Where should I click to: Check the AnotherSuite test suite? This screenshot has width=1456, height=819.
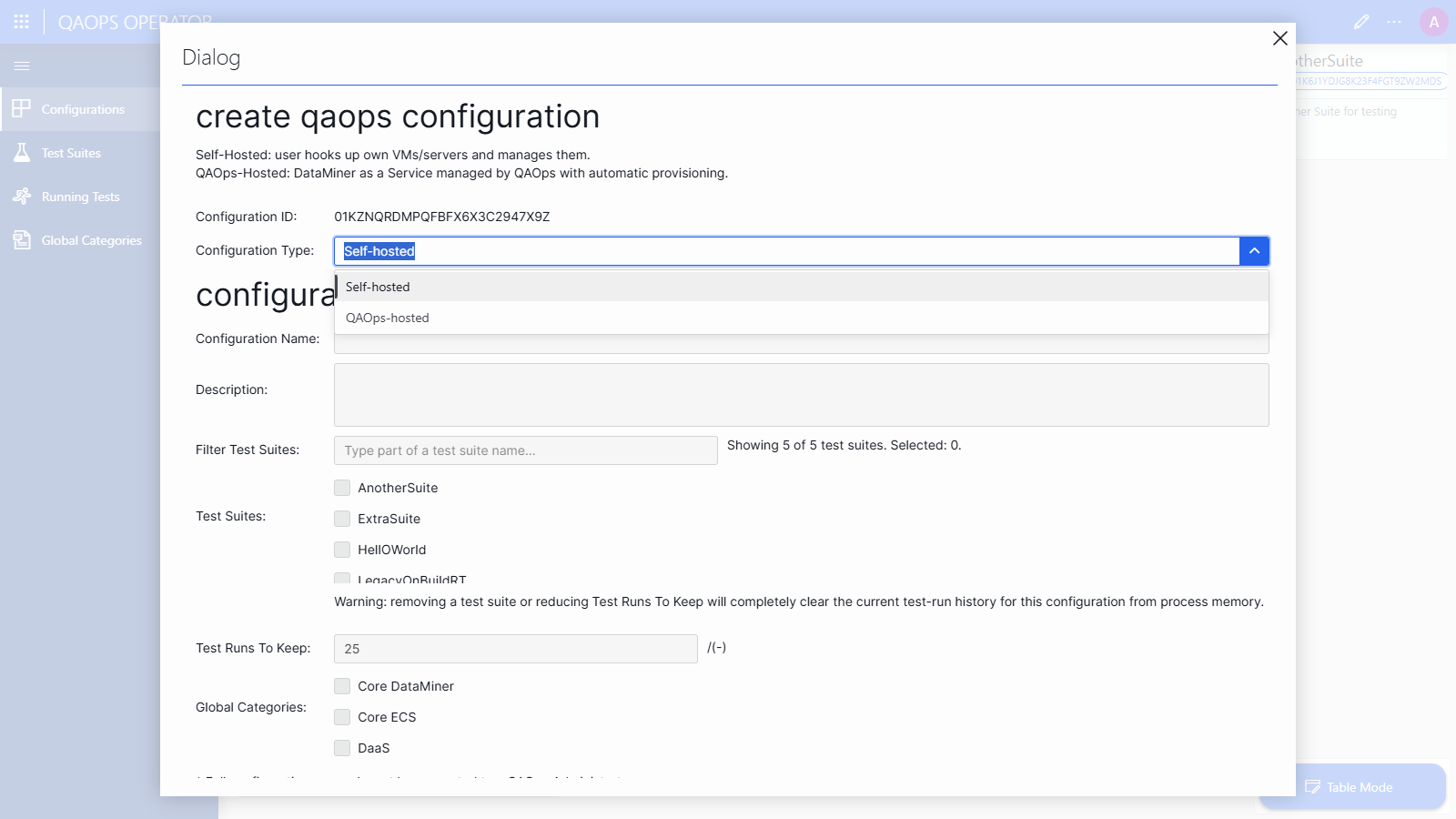tap(342, 488)
